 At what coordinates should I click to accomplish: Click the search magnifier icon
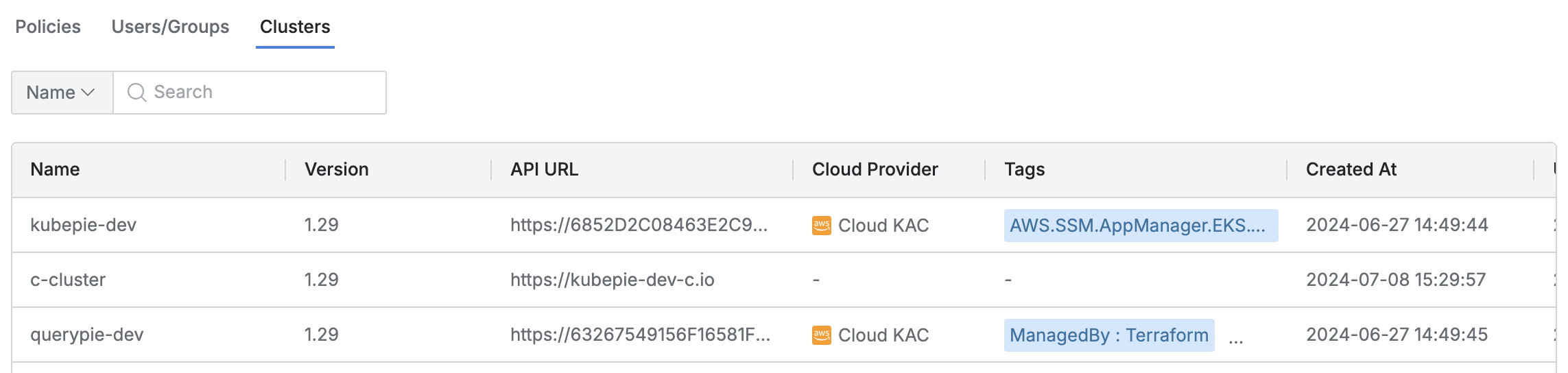click(x=137, y=93)
